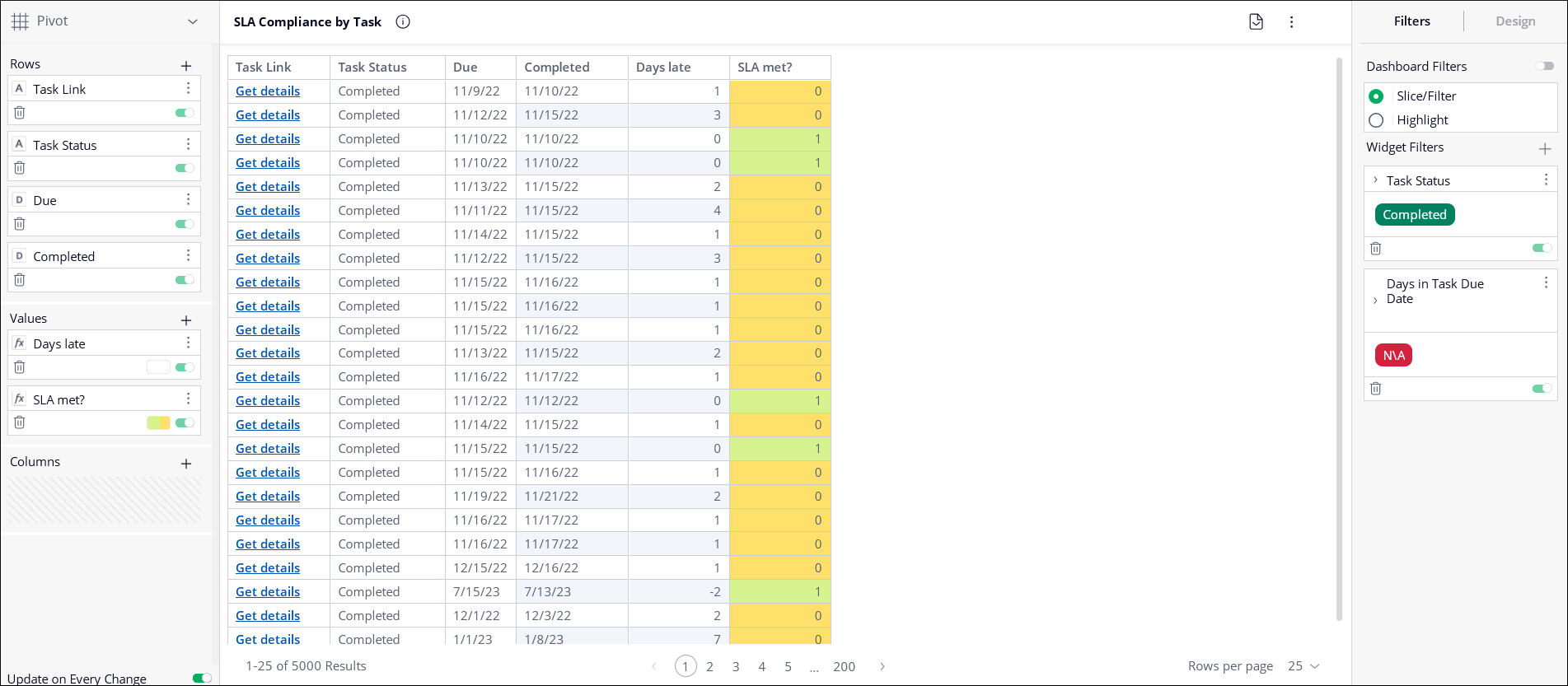This screenshot has height=686, width=1568.
Task: Delete the Task Status row field
Action: click(20, 168)
